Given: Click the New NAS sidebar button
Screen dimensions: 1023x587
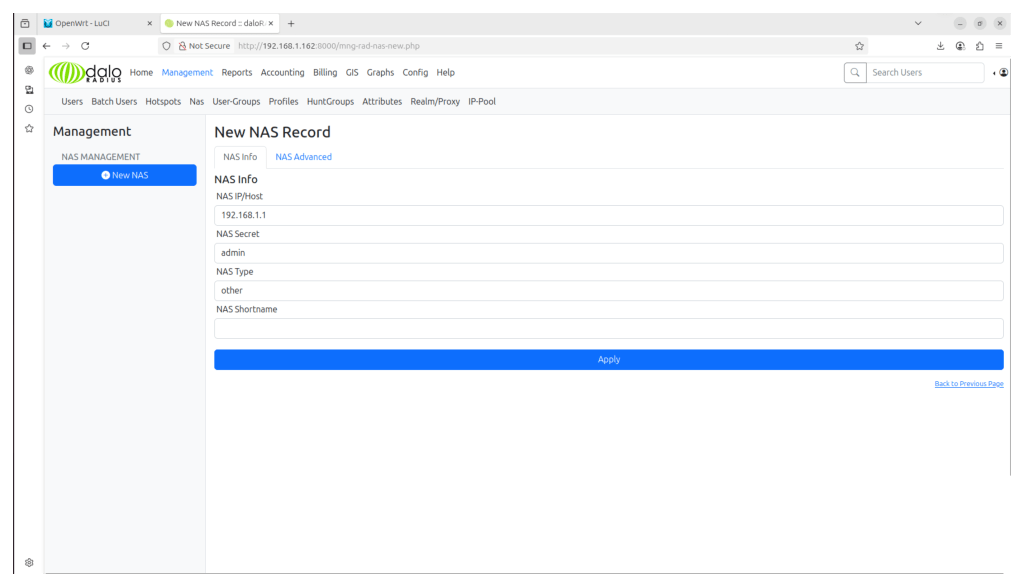Looking at the screenshot, I should point(125,175).
